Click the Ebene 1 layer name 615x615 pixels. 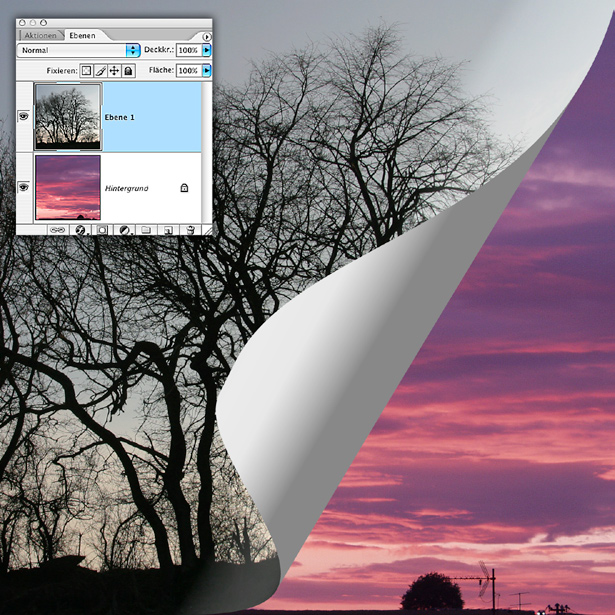click(x=120, y=117)
